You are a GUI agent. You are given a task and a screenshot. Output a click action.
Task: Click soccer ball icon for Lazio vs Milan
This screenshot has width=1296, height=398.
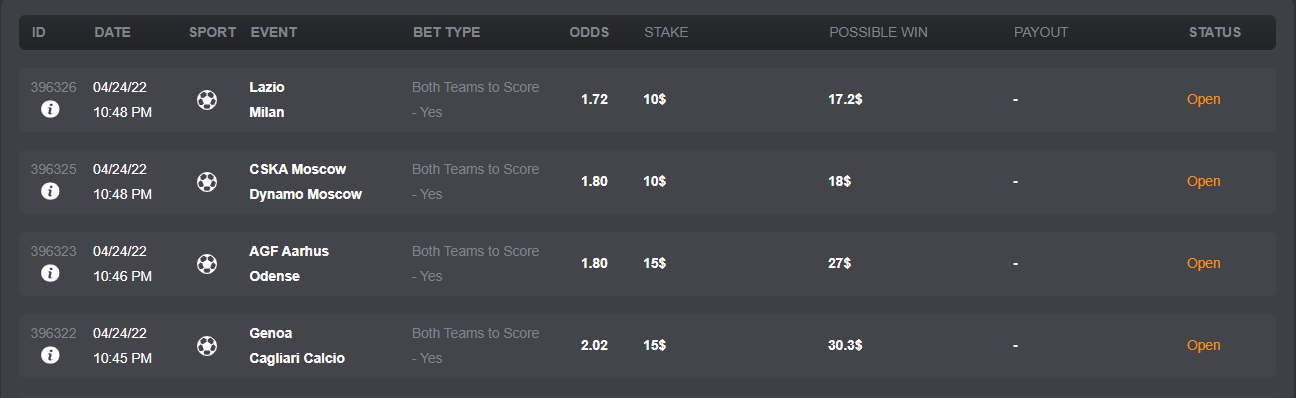coord(207,100)
